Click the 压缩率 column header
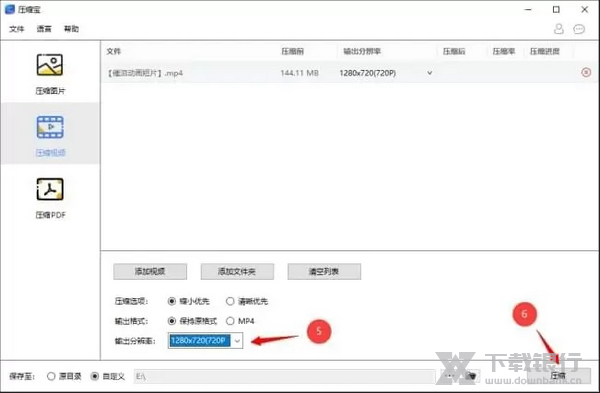The image size is (600, 393). click(504, 51)
